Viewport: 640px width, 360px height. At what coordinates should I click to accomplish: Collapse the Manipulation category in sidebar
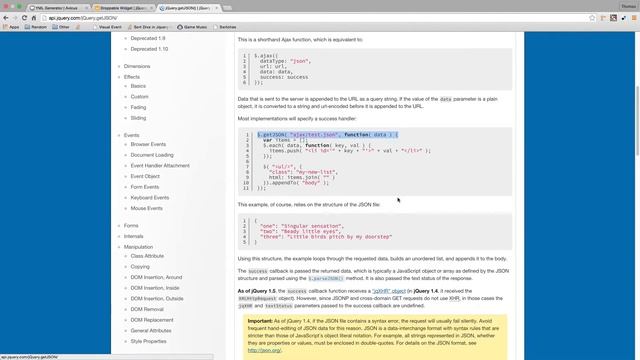(138, 247)
